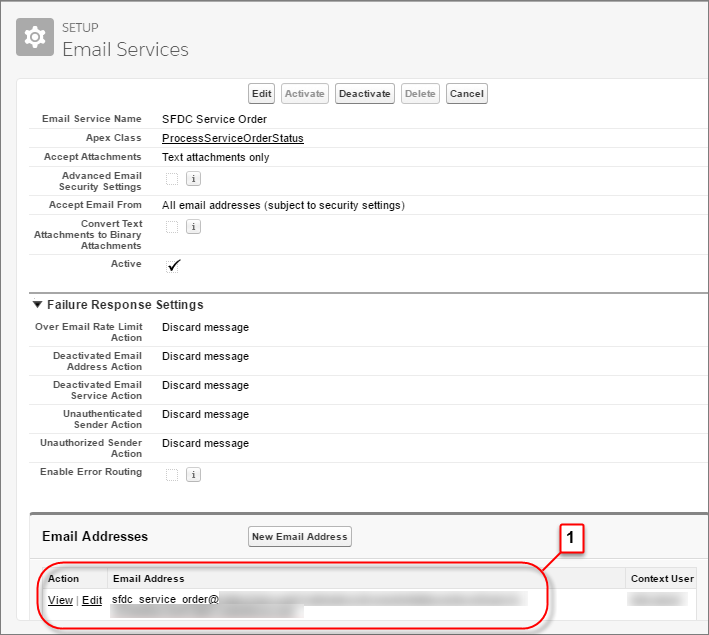This screenshot has height=635, width=709.
Task: Toggle the Active checkbox
Action: point(173,266)
